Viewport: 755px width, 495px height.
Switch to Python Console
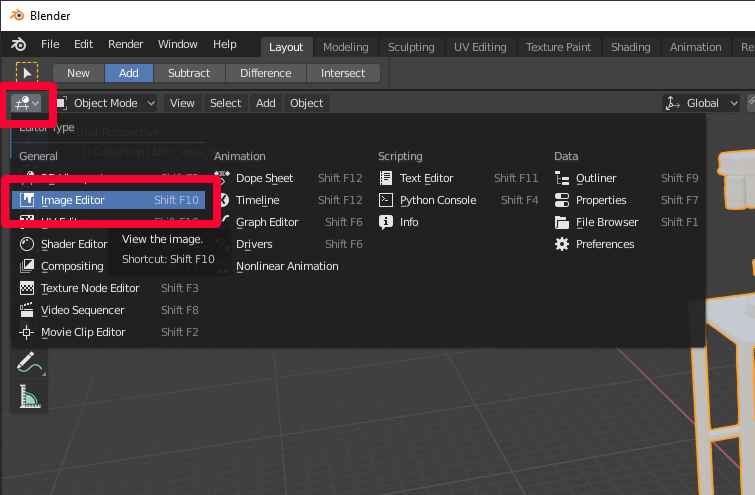coord(458,200)
